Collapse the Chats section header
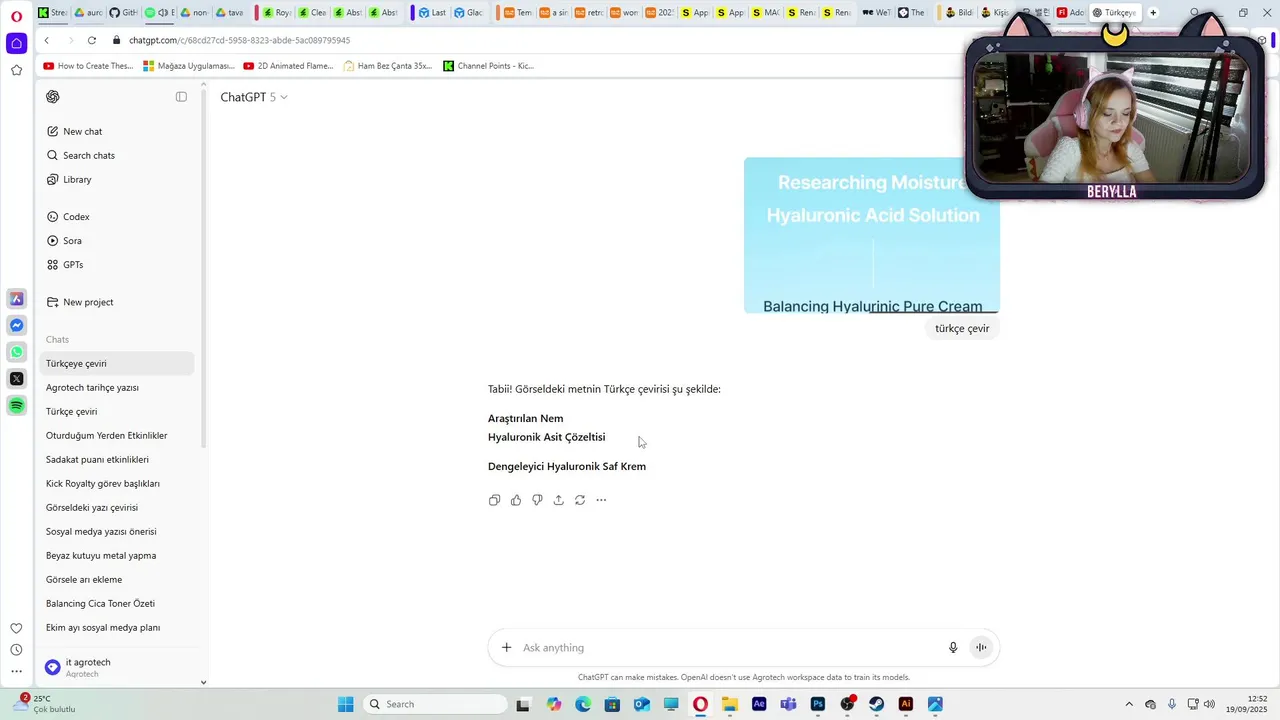1280x720 pixels. (x=57, y=340)
